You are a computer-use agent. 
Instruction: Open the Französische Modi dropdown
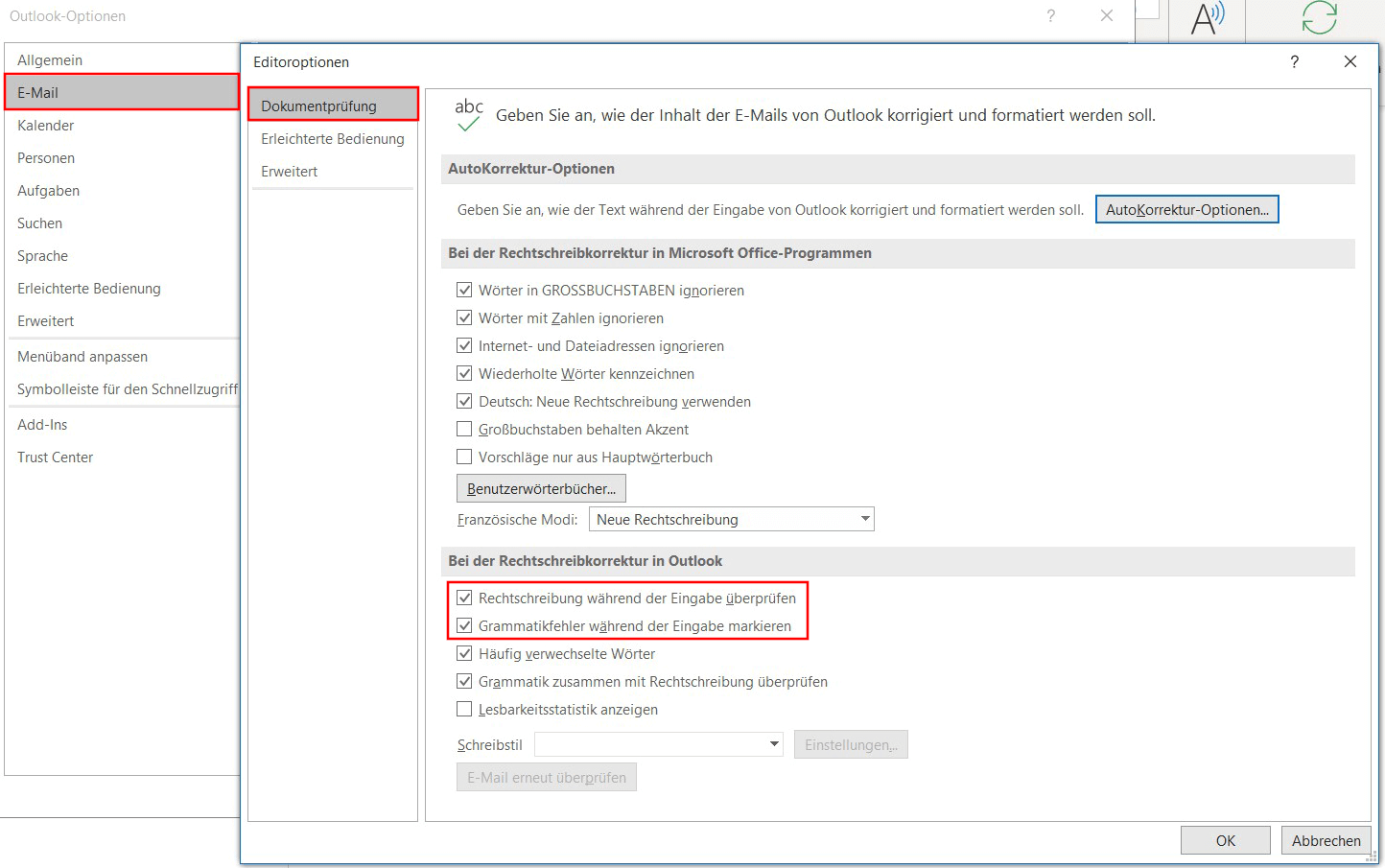point(731,519)
